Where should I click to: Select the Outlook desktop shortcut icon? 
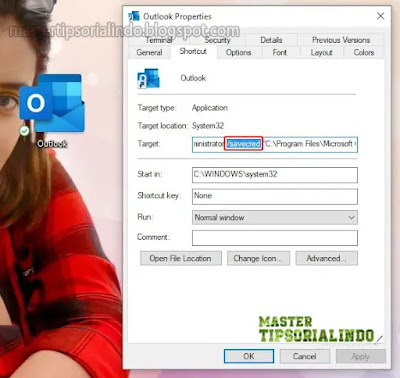(52, 103)
